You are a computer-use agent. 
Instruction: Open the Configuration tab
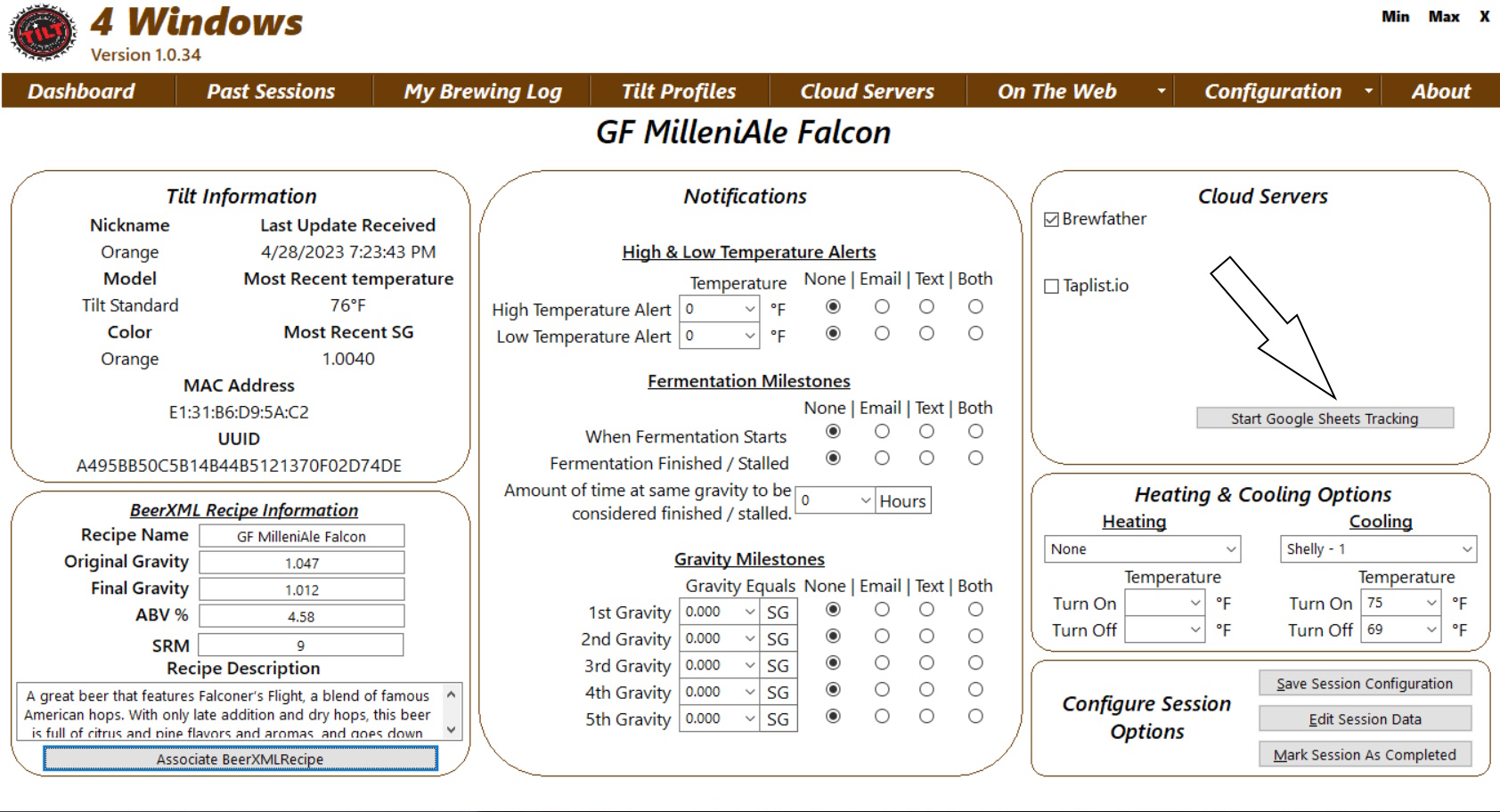(1272, 91)
